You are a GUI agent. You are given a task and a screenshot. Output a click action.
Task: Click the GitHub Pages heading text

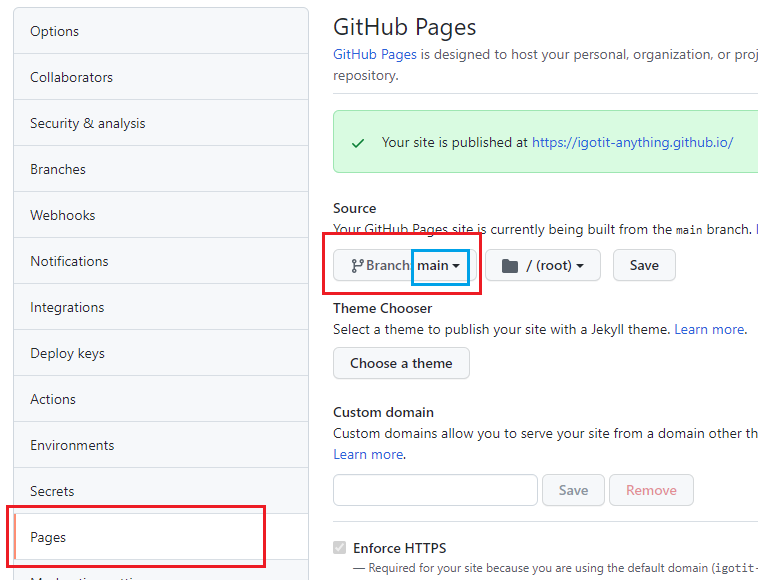405,27
